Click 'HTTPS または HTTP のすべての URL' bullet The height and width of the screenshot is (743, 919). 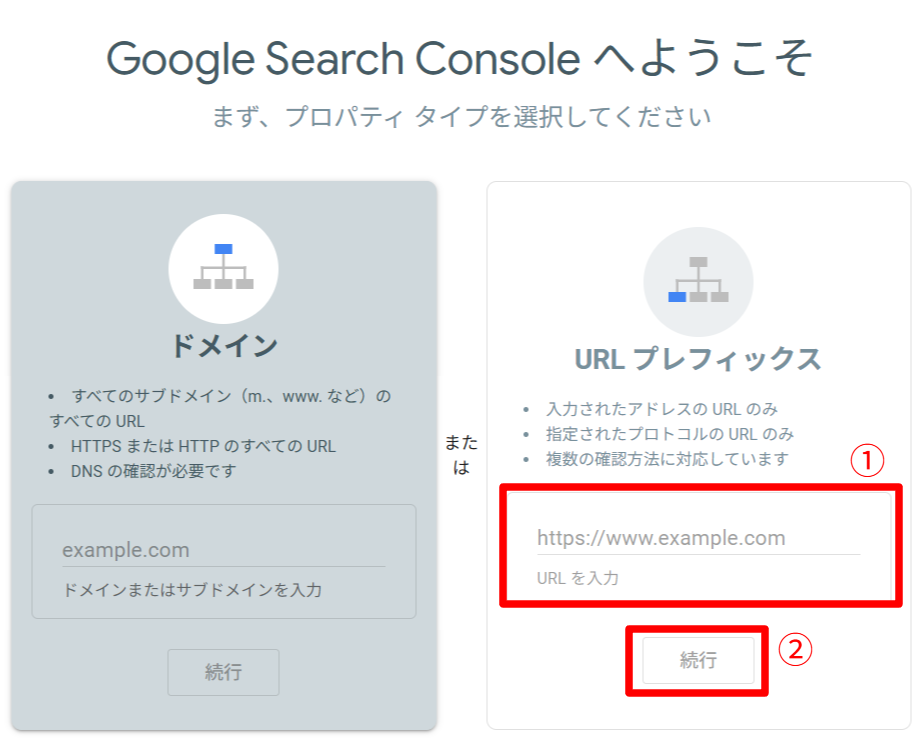pyautogui.click(x=202, y=446)
